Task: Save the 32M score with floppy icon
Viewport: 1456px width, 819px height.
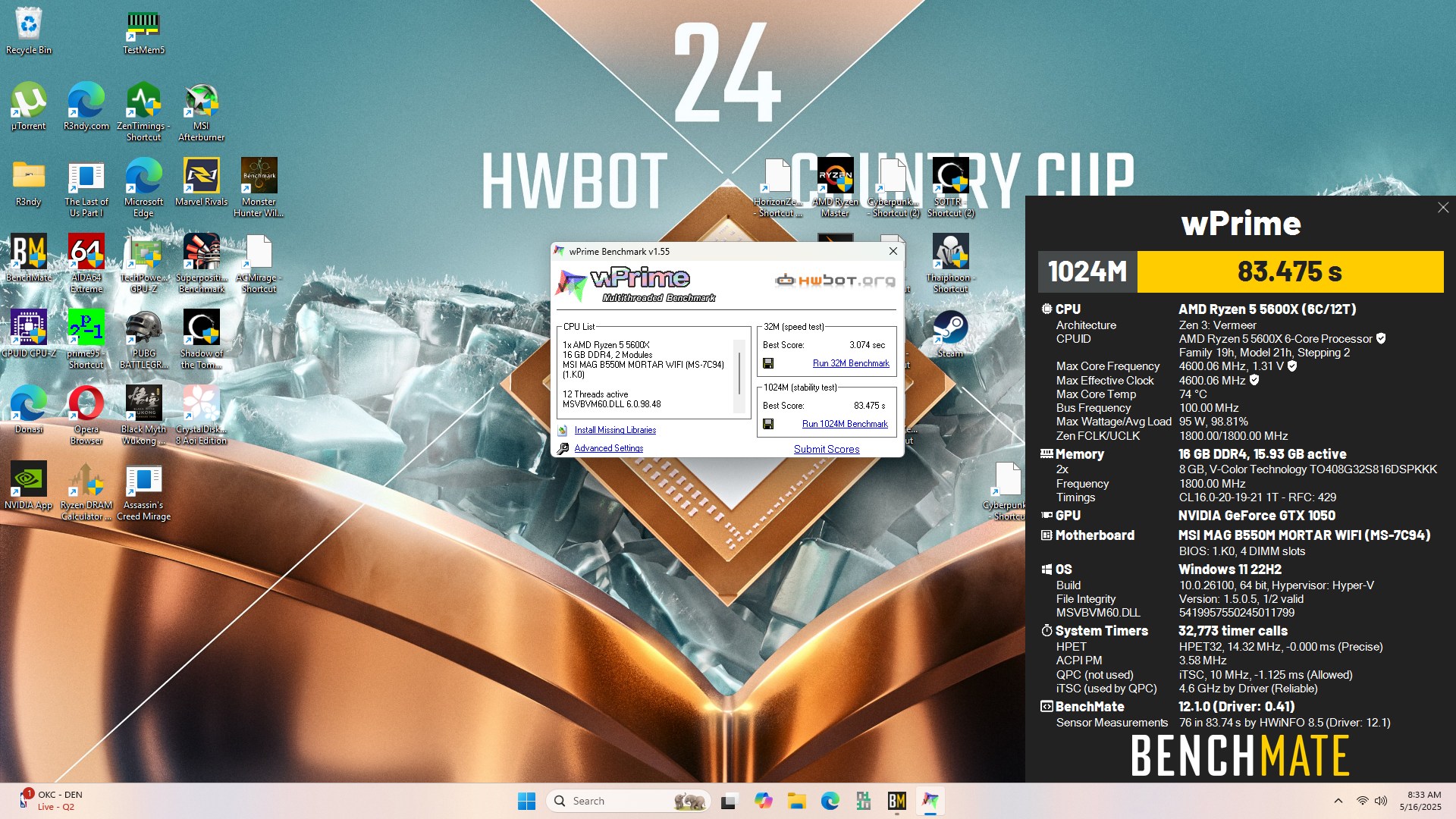Action: [x=768, y=363]
